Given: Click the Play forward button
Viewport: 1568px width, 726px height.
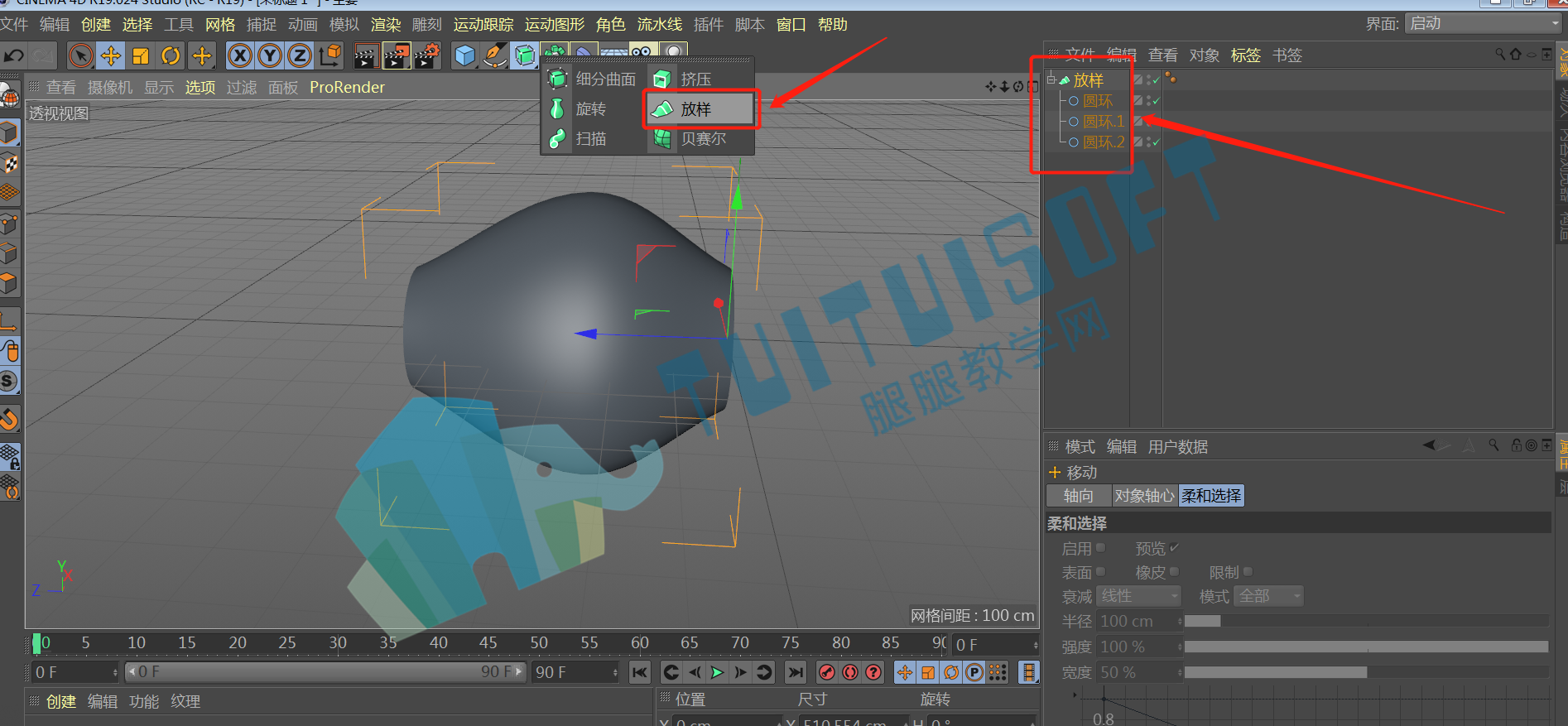Looking at the screenshot, I should 717,672.
